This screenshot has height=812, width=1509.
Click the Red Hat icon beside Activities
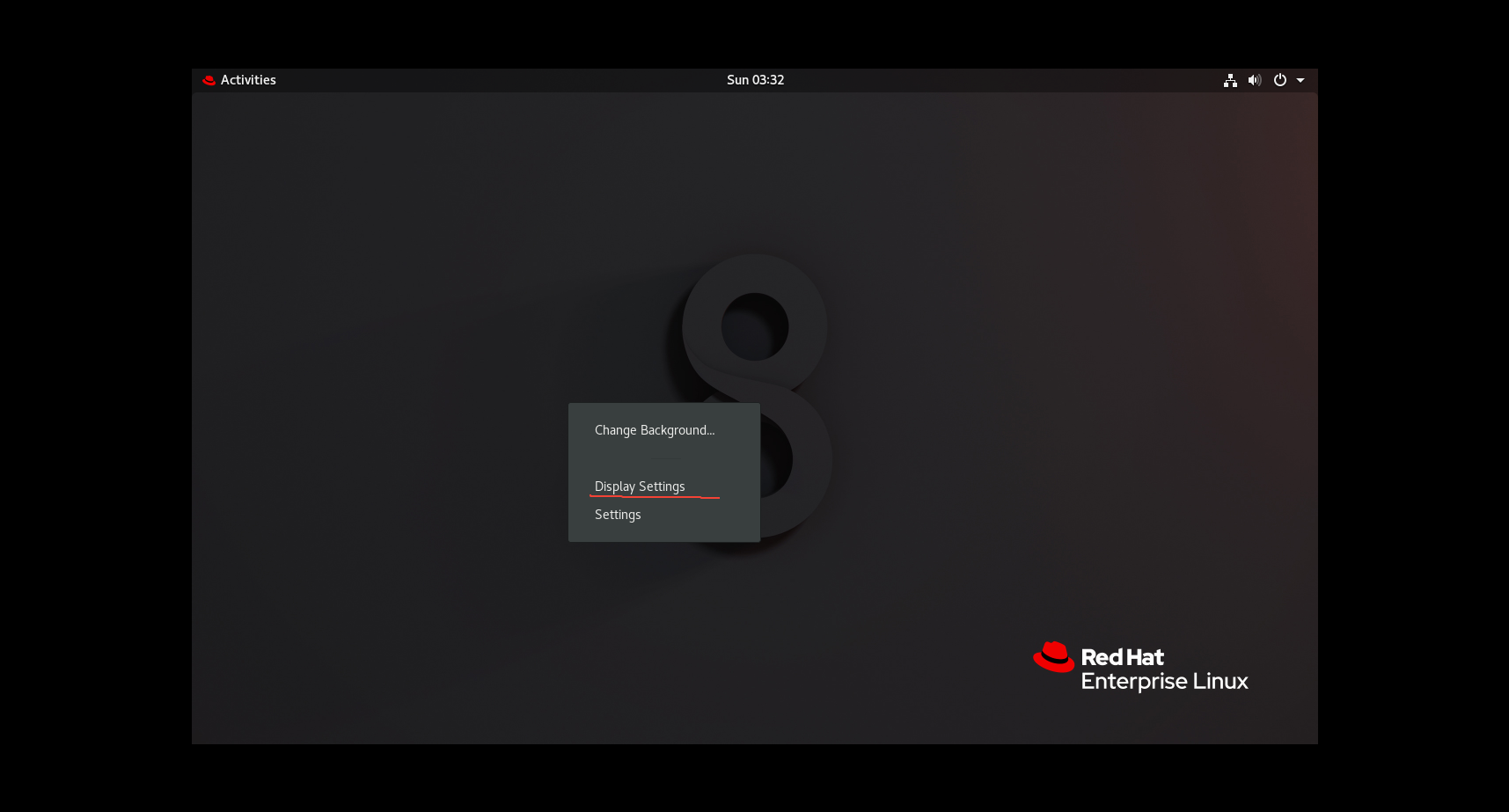[x=209, y=79]
